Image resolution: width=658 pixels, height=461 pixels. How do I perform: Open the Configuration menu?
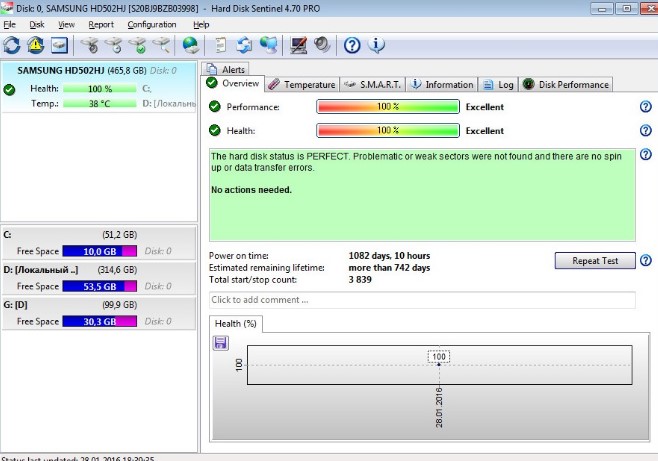pyautogui.click(x=151, y=25)
